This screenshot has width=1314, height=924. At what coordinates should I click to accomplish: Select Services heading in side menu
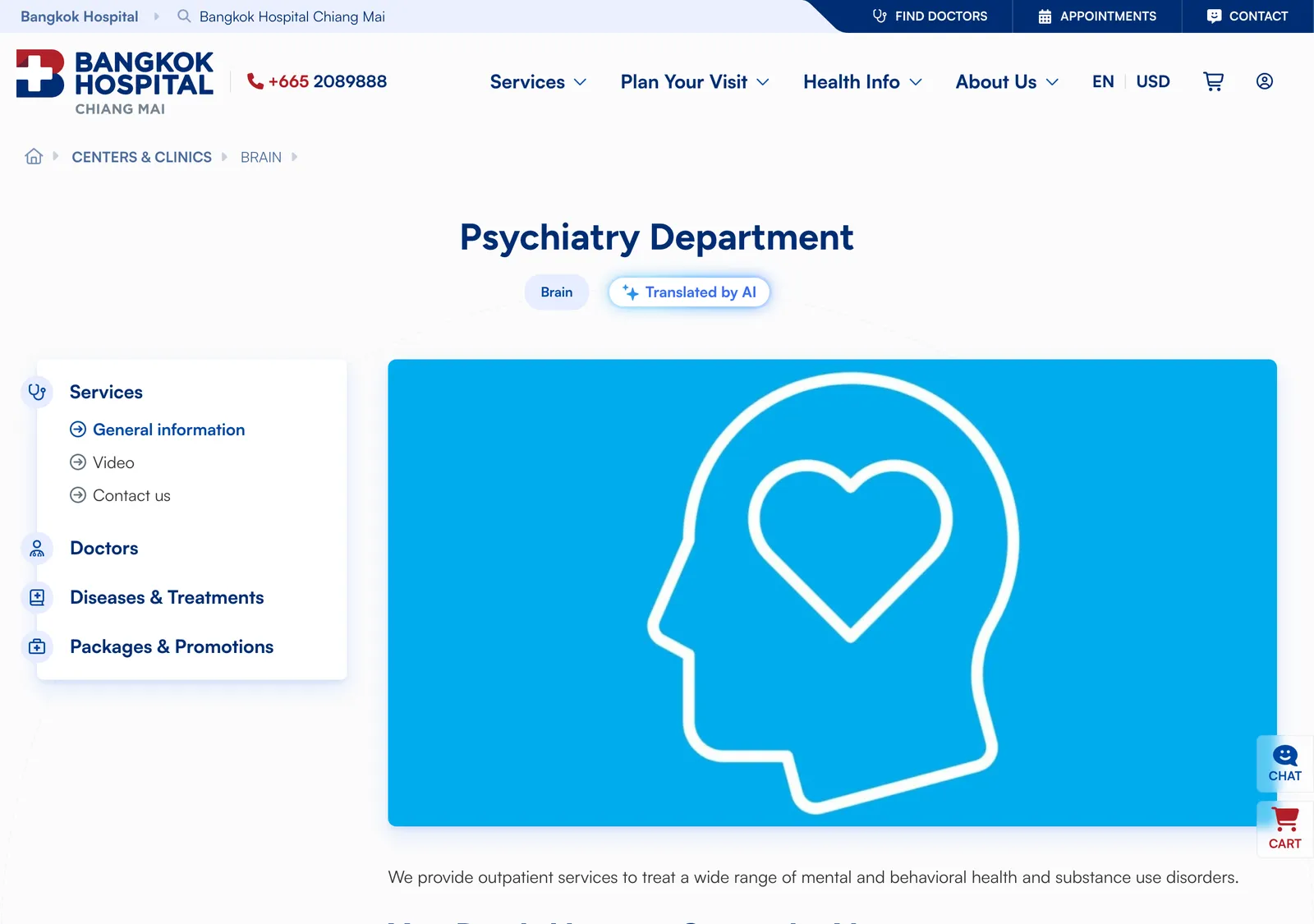(106, 392)
